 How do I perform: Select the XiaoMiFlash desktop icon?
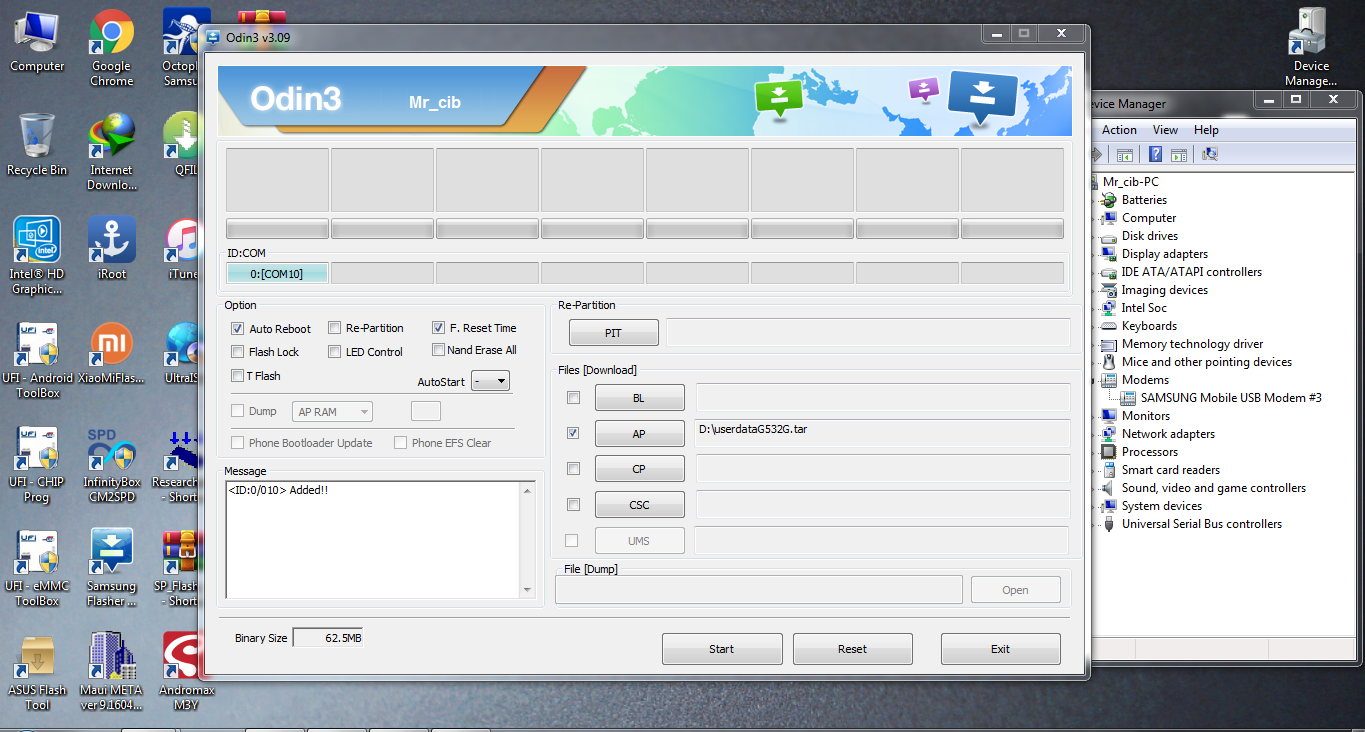(x=111, y=353)
